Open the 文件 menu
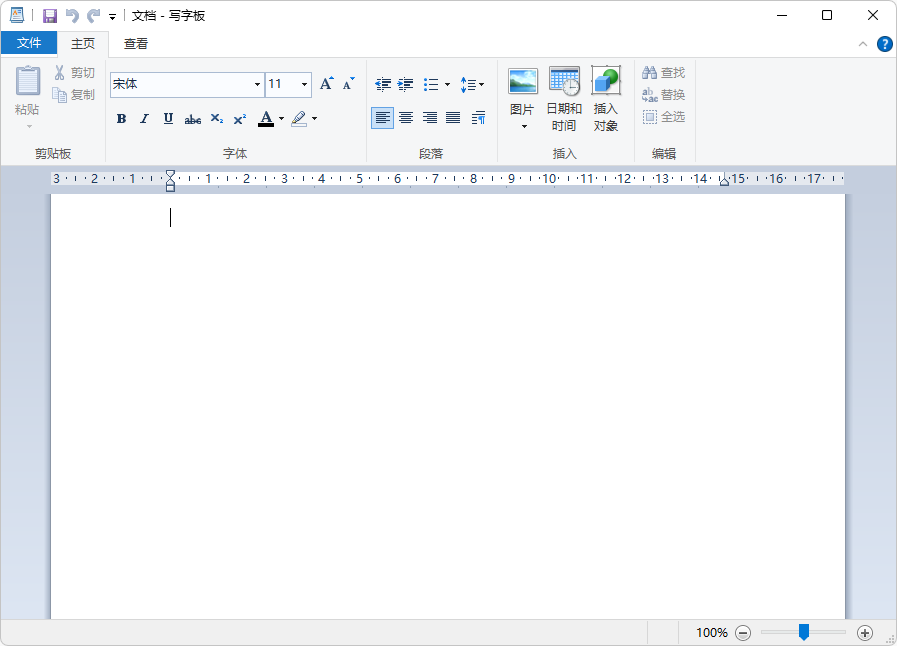The image size is (897, 646). (x=29, y=43)
